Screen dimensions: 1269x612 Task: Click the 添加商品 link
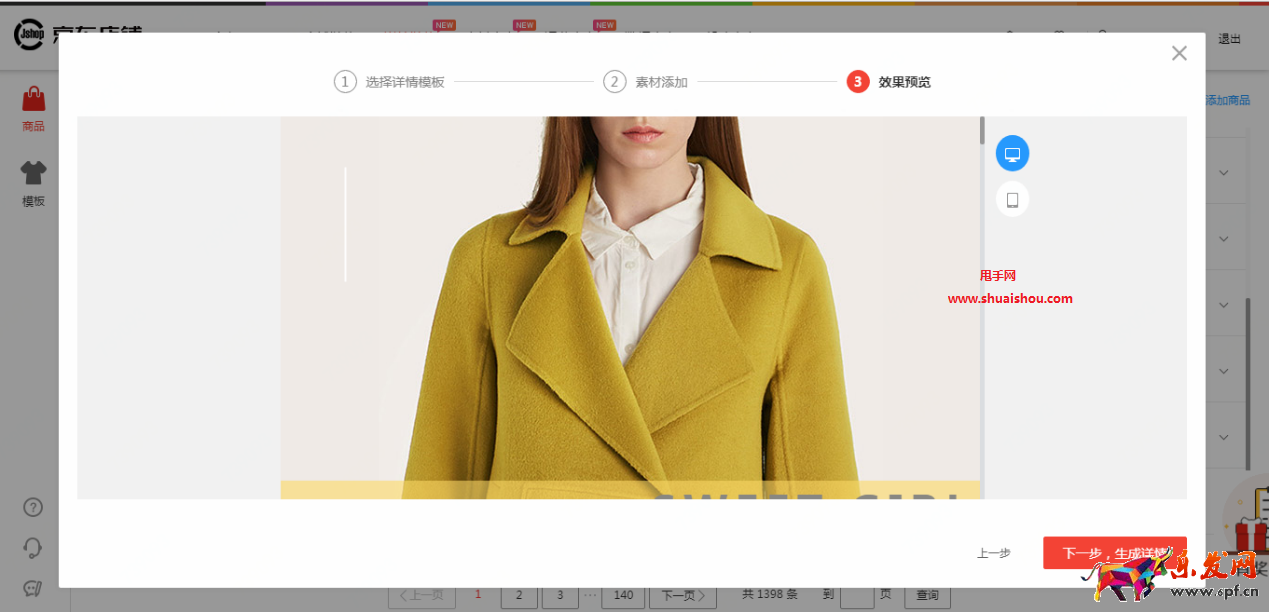coord(1228,101)
